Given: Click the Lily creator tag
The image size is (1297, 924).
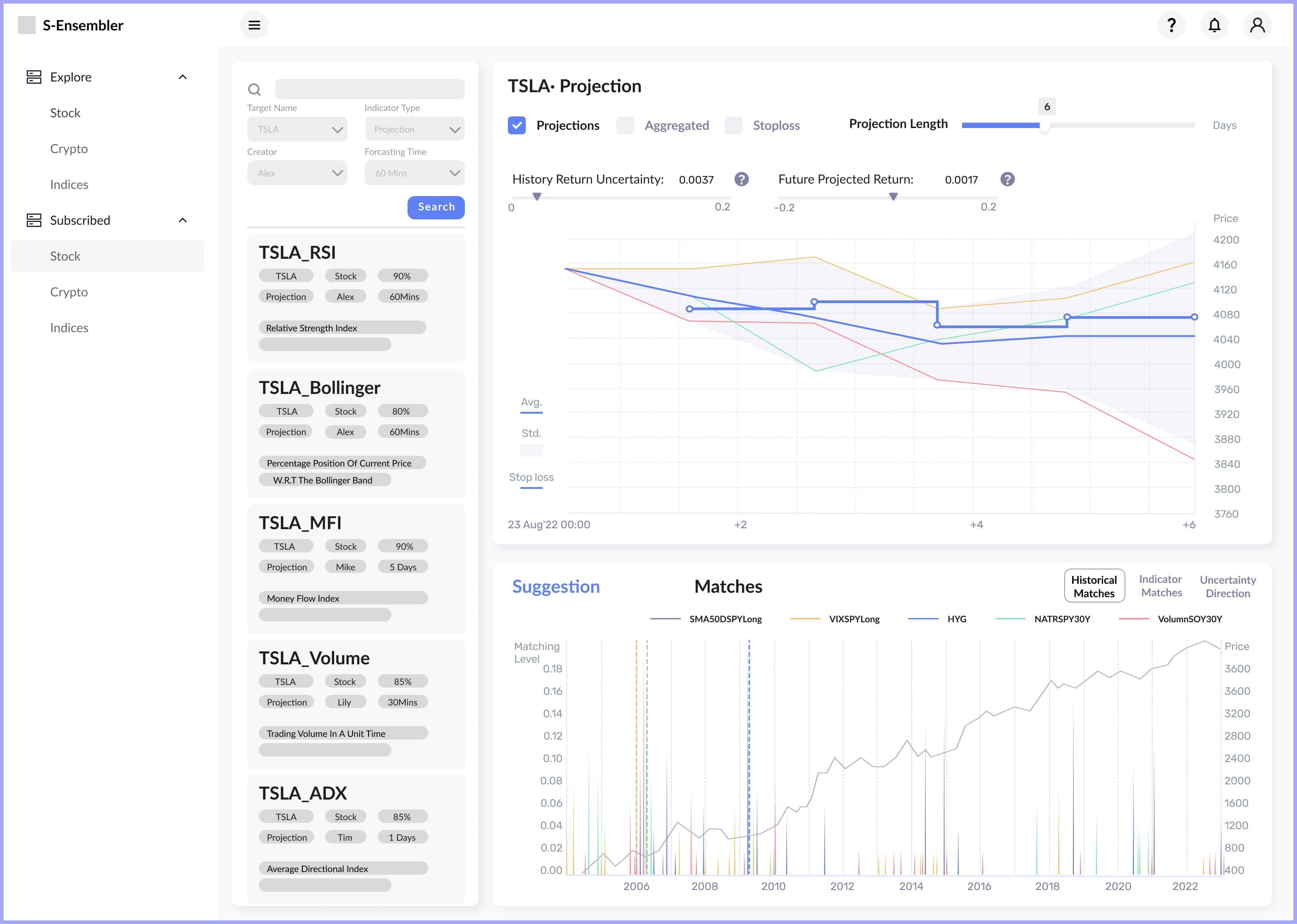Looking at the screenshot, I should tap(344, 702).
